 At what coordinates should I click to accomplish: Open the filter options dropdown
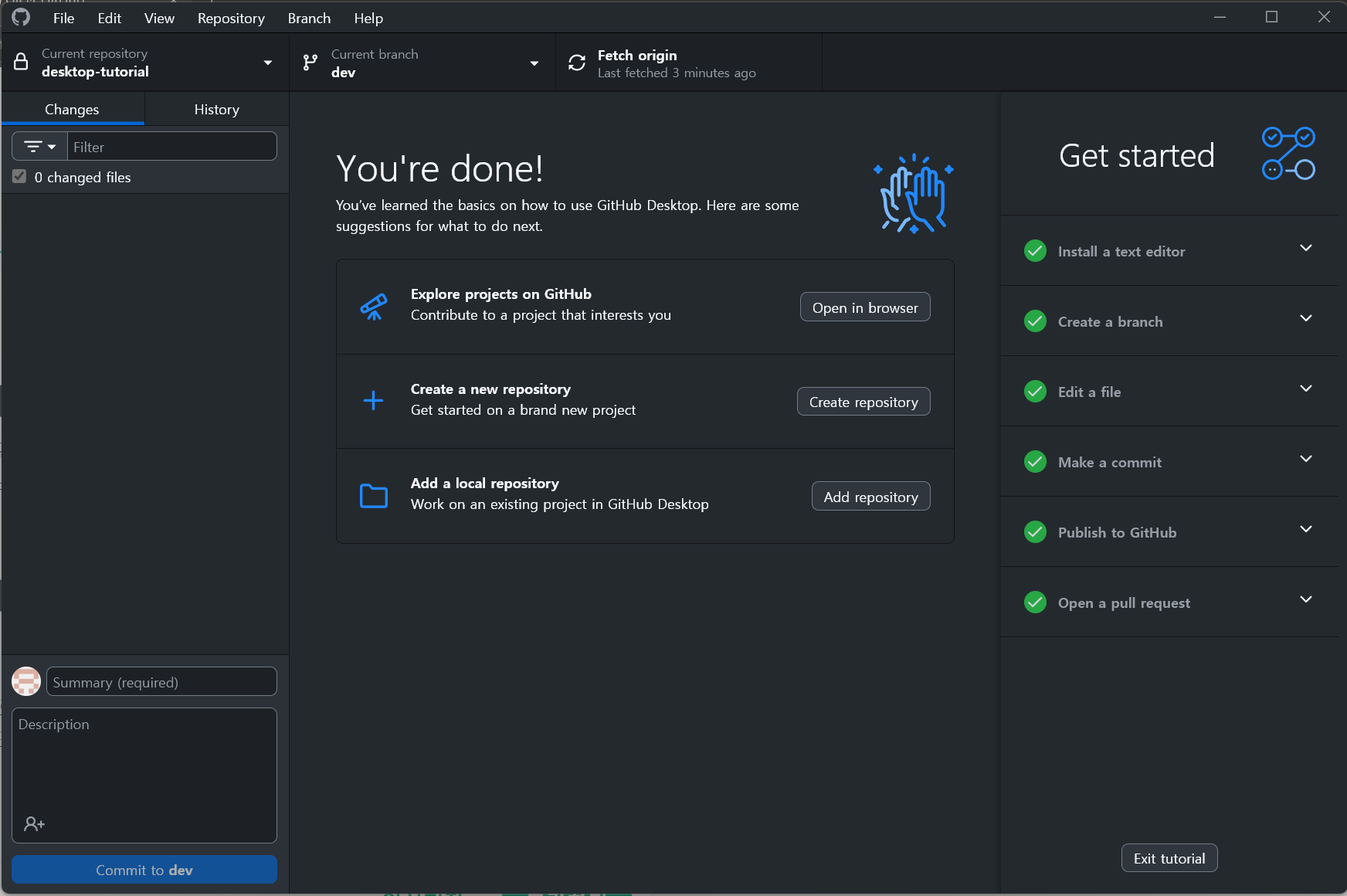39,146
